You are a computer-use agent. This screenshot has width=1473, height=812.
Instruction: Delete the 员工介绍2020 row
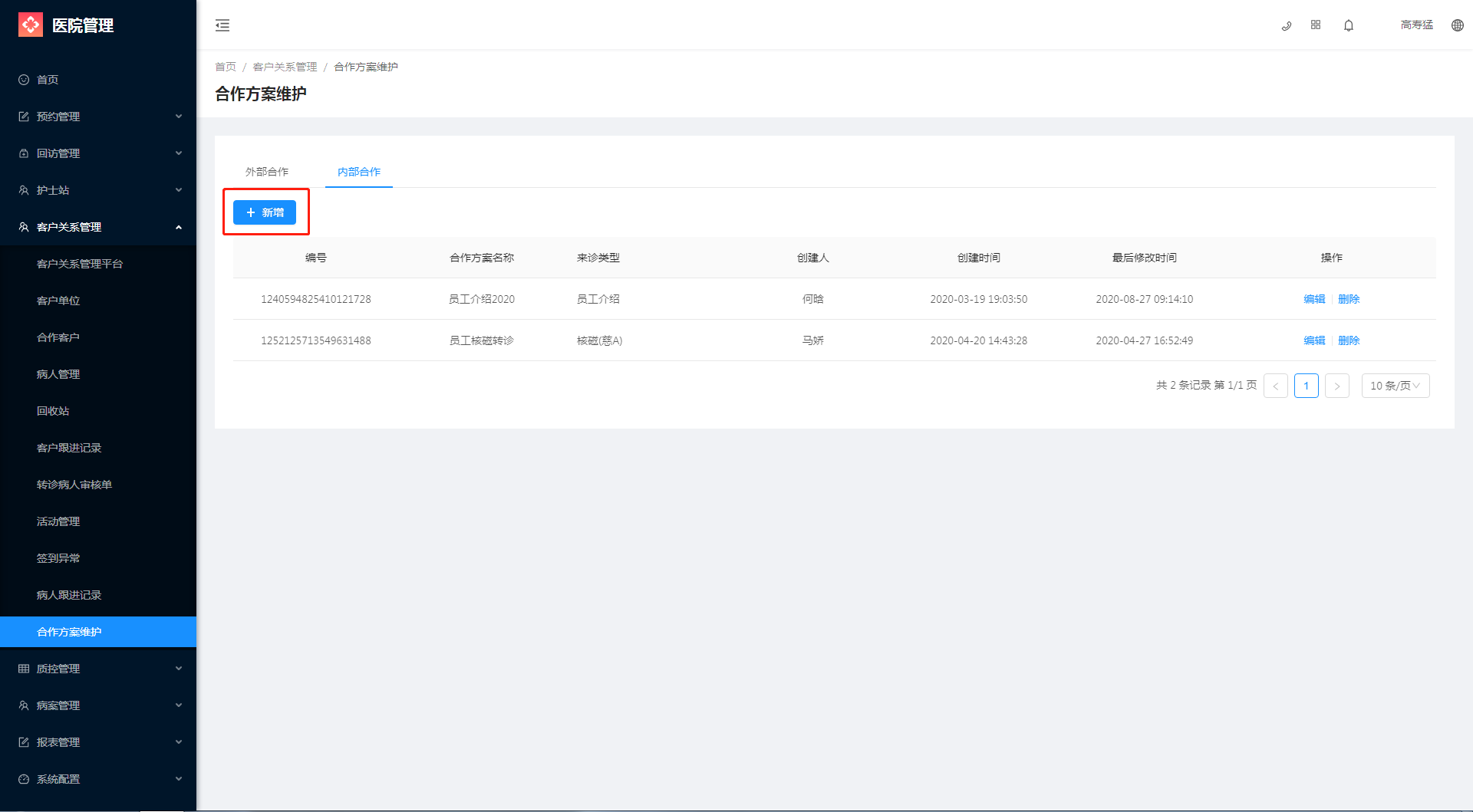pos(1349,299)
